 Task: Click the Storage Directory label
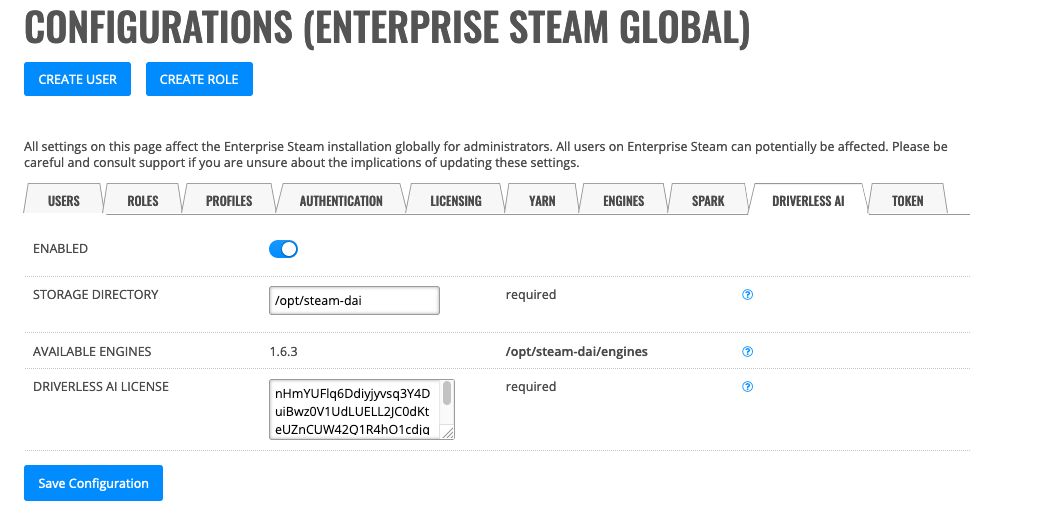click(96, 295)
